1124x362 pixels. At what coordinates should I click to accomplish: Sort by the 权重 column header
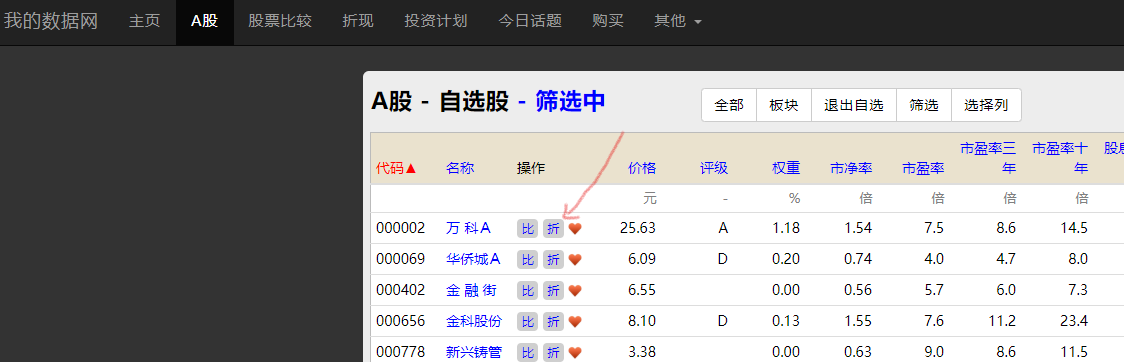point(786,168)
